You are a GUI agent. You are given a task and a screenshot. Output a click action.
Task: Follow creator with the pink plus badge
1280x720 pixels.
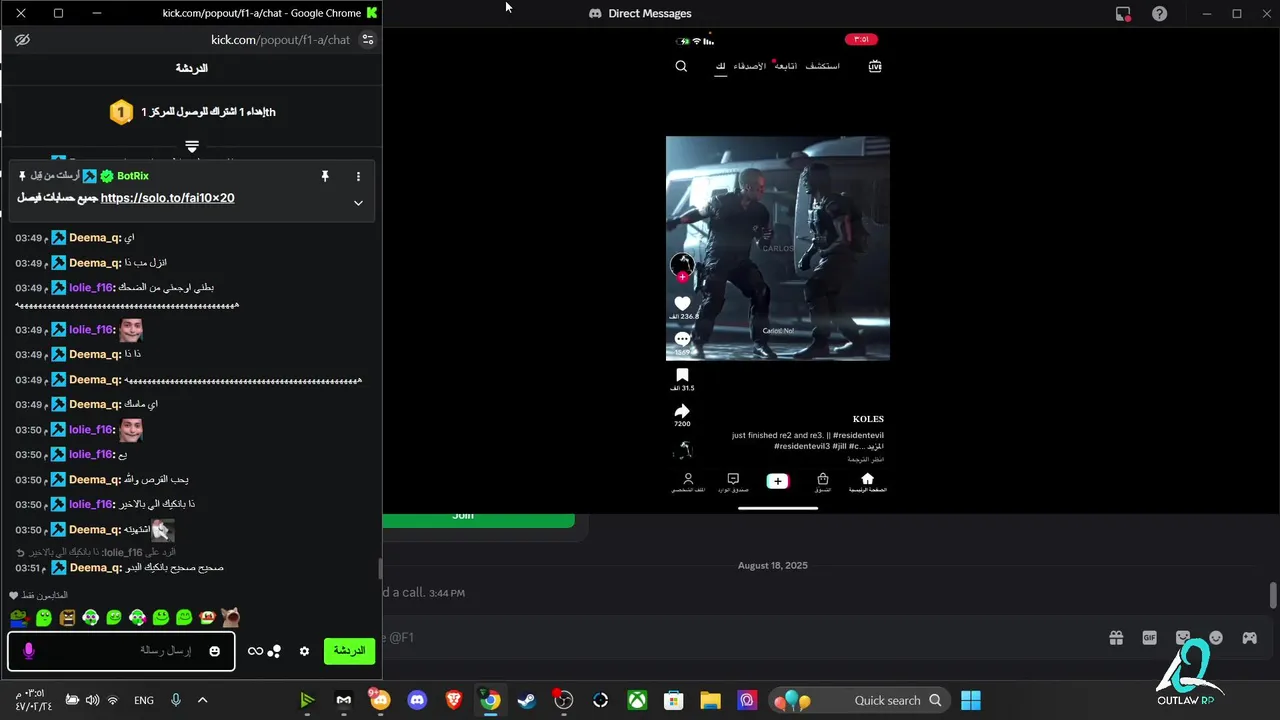682,277
